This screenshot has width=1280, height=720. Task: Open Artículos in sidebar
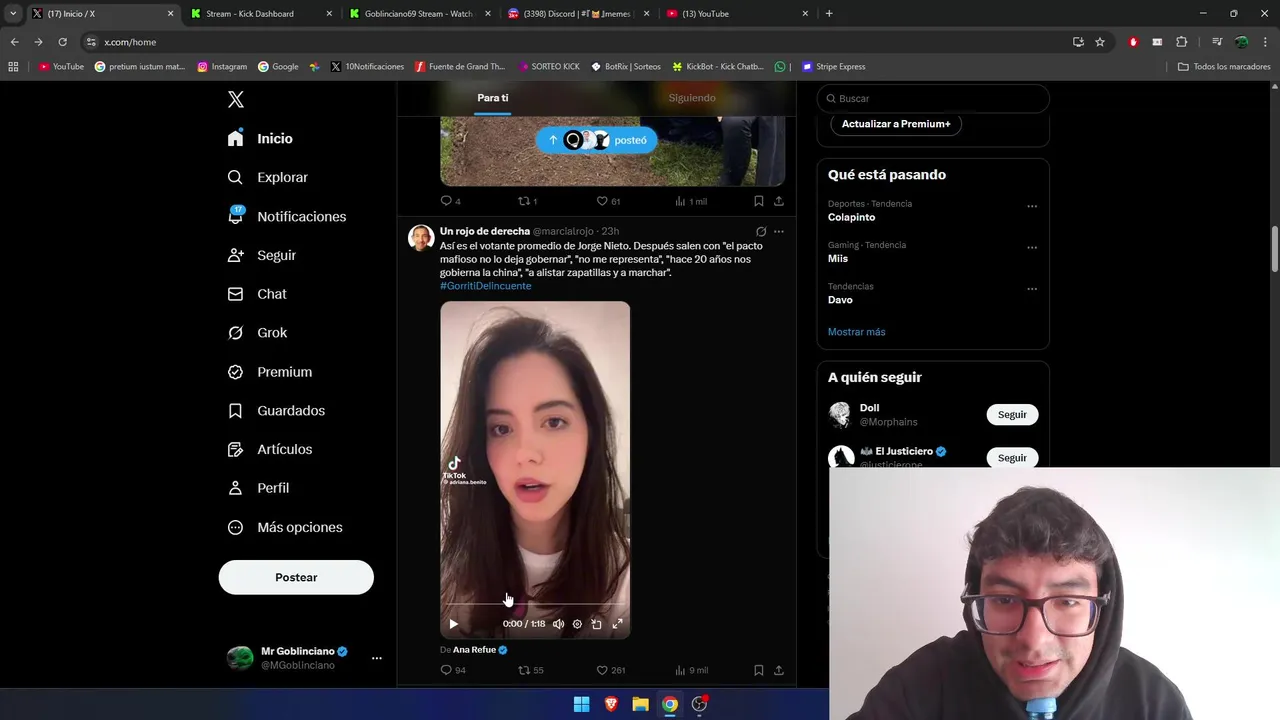point(269,449)
